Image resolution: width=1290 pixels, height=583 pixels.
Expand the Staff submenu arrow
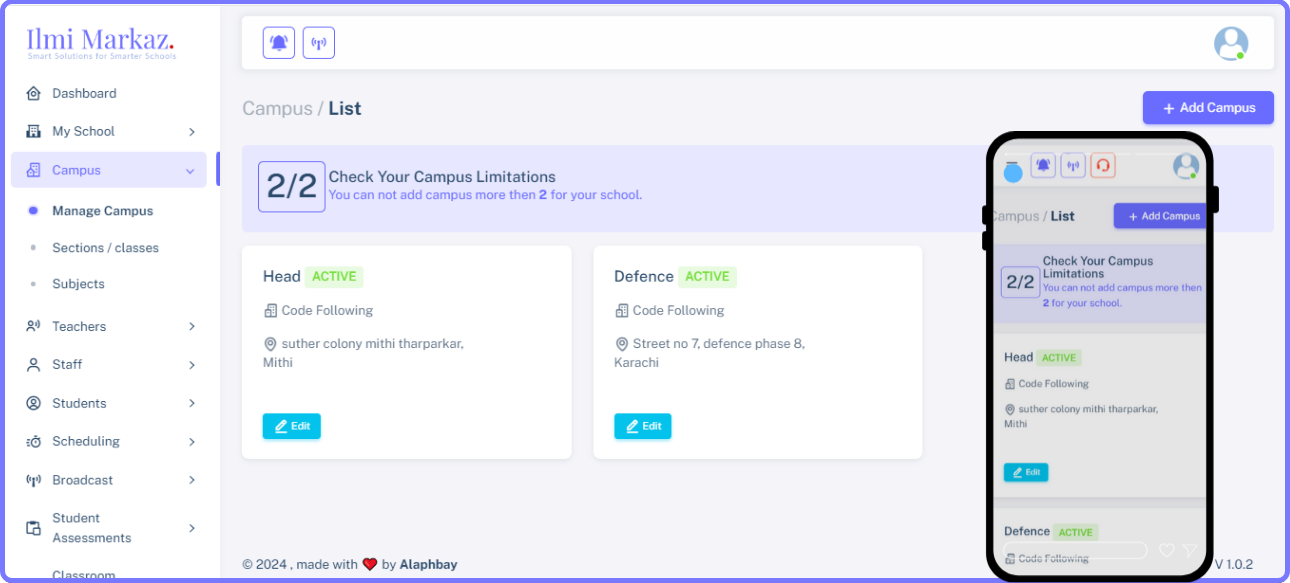pos(191,365)
